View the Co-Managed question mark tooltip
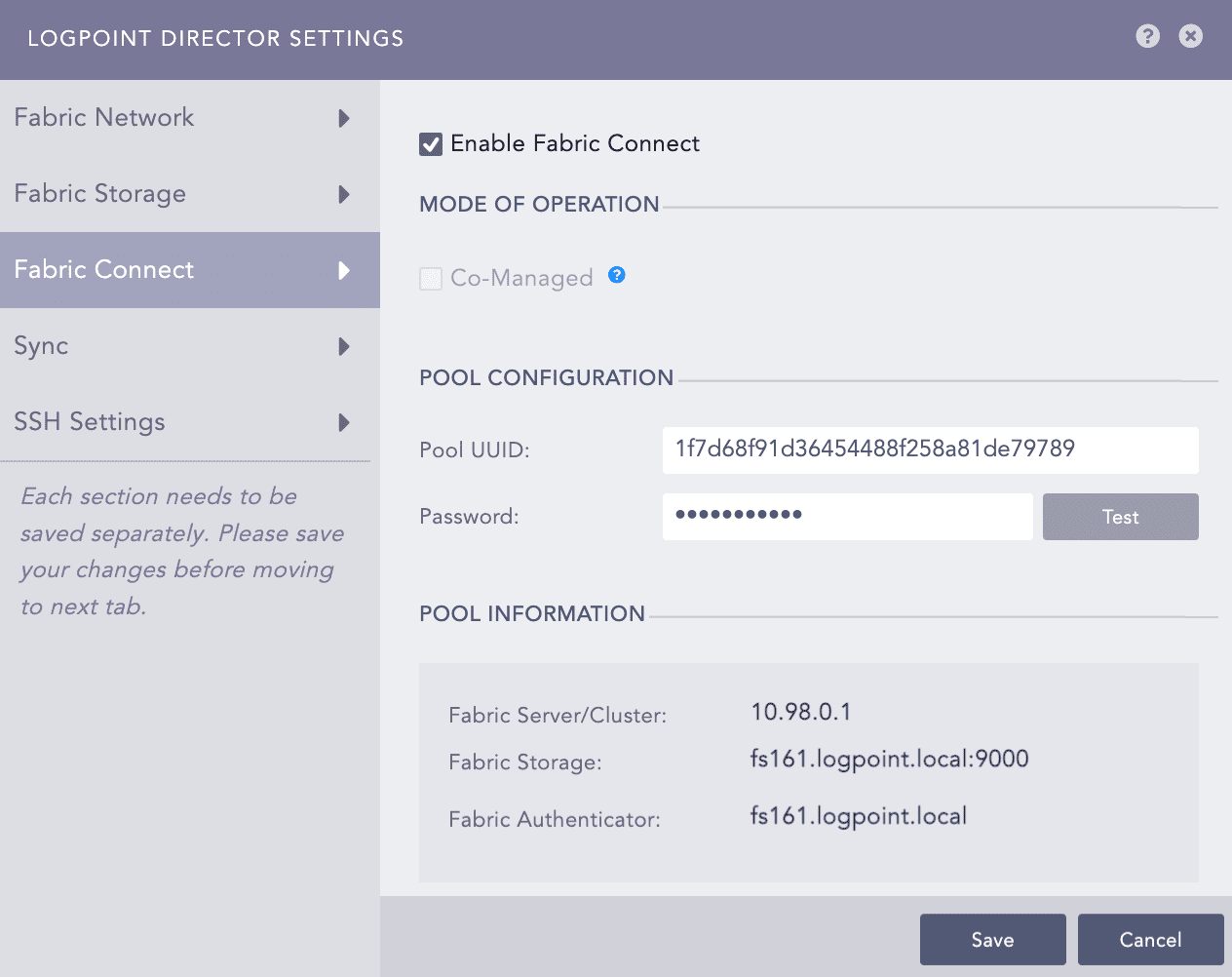This screenshot has height=977, width=1232. tap(616, 276)
